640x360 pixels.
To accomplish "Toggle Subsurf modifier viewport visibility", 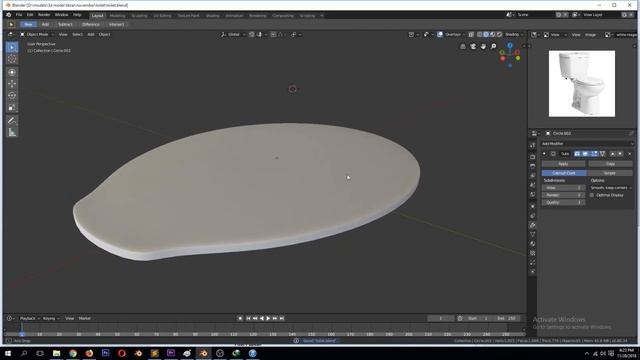I will 585,153.
